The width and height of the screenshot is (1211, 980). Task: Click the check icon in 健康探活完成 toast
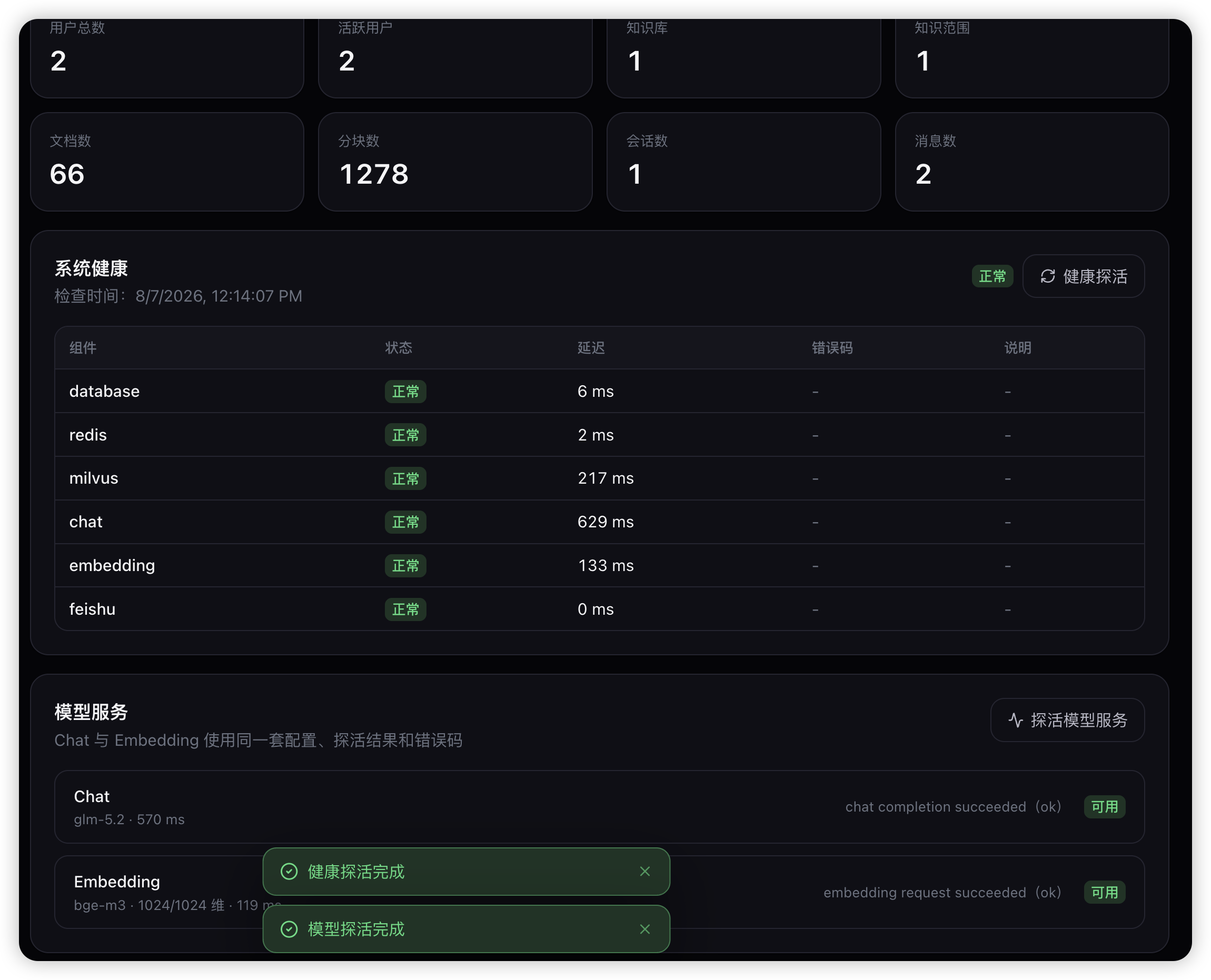pos(289,871)
